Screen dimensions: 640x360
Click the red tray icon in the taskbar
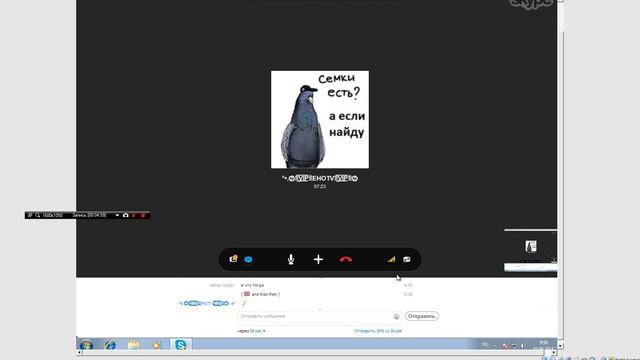pos(506,346)
